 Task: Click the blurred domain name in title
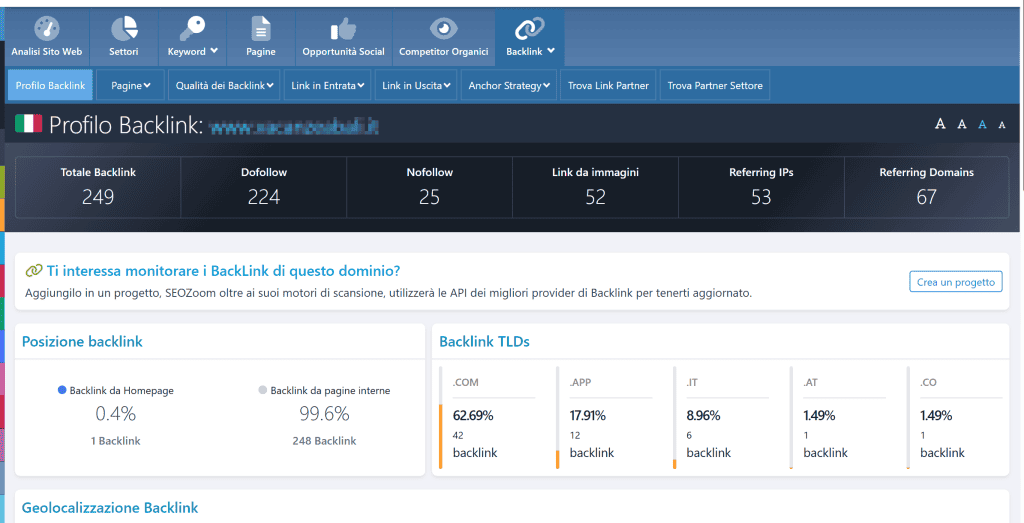pyautogui.click(x=294, y=126)
